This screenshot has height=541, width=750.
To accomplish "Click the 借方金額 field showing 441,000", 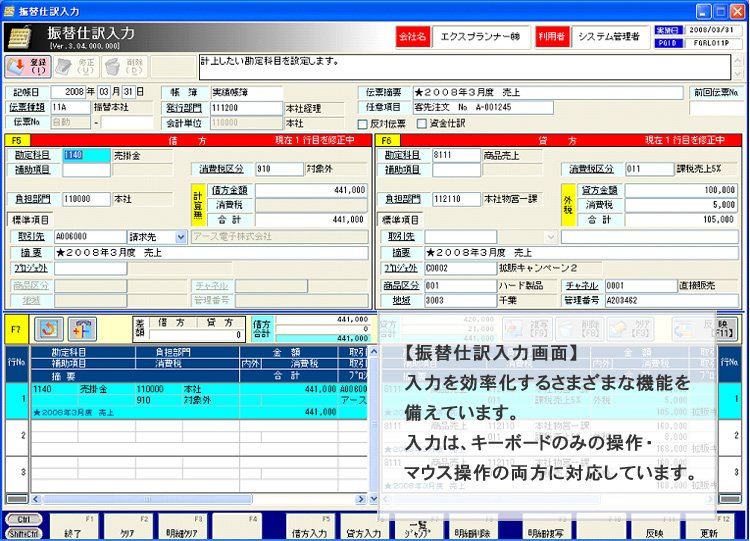I will 311,190.
